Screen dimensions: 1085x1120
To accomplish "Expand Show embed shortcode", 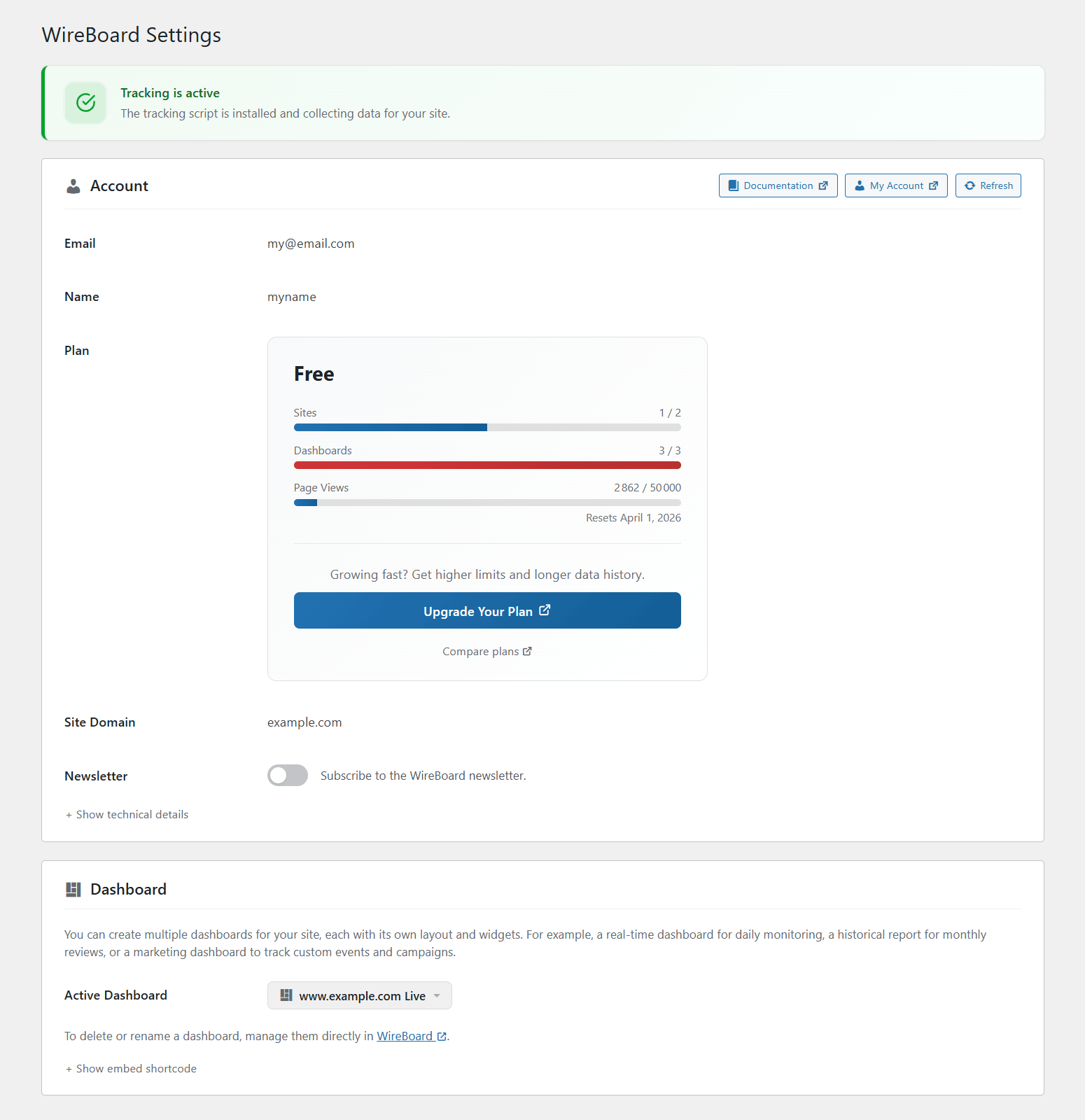I will tap(131, 1069).
